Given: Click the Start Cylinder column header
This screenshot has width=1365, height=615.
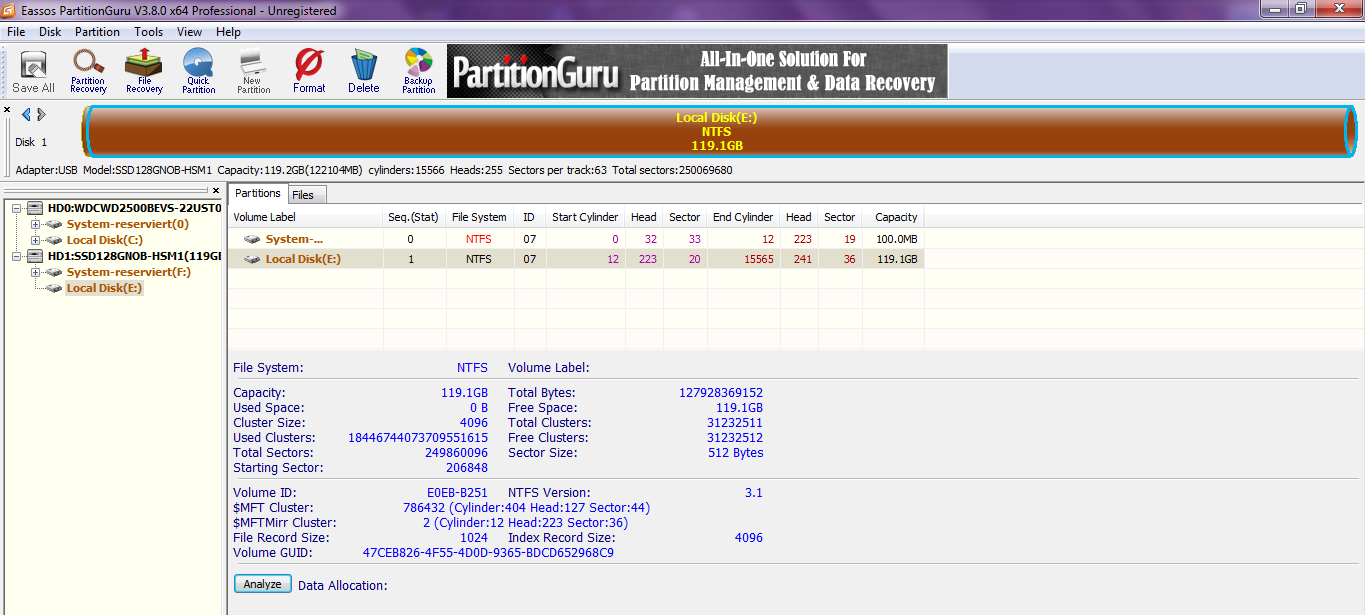Looking at the screenshot, I should point(586,217).
